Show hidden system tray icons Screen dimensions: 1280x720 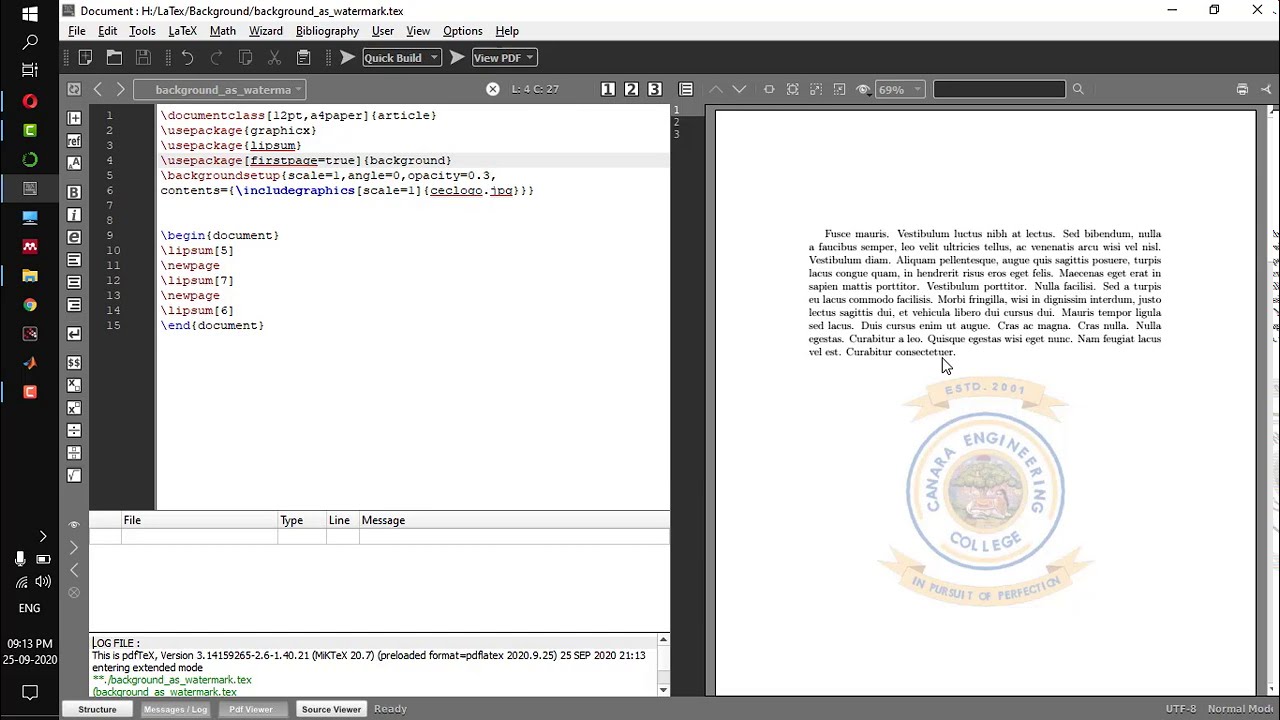click(x=42, y=537)
